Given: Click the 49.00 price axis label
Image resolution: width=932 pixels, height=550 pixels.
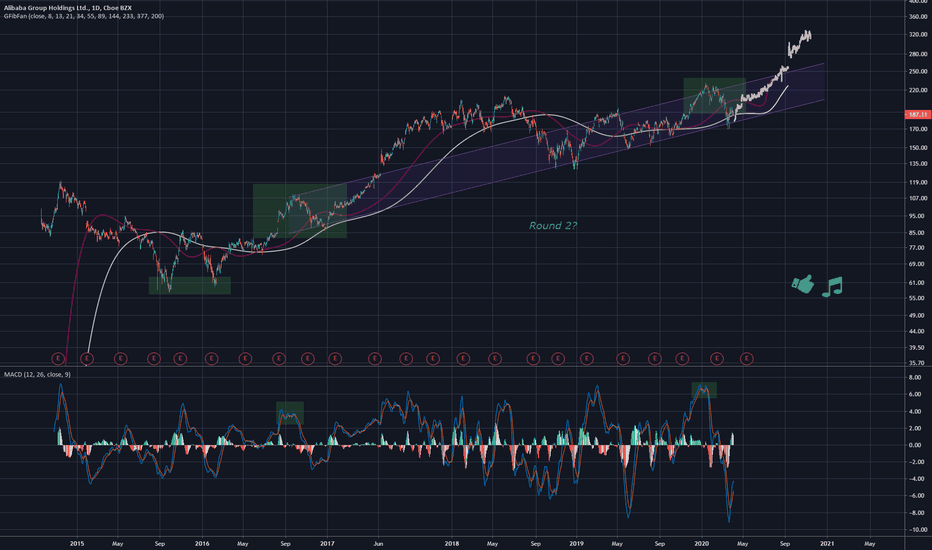Looking at the screenshot, I should point(917,316).
